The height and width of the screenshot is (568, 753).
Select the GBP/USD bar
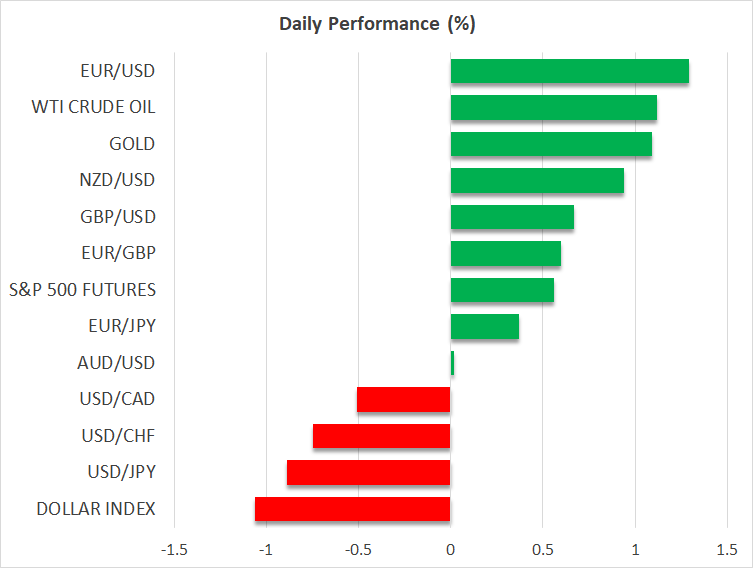(512, 217)
